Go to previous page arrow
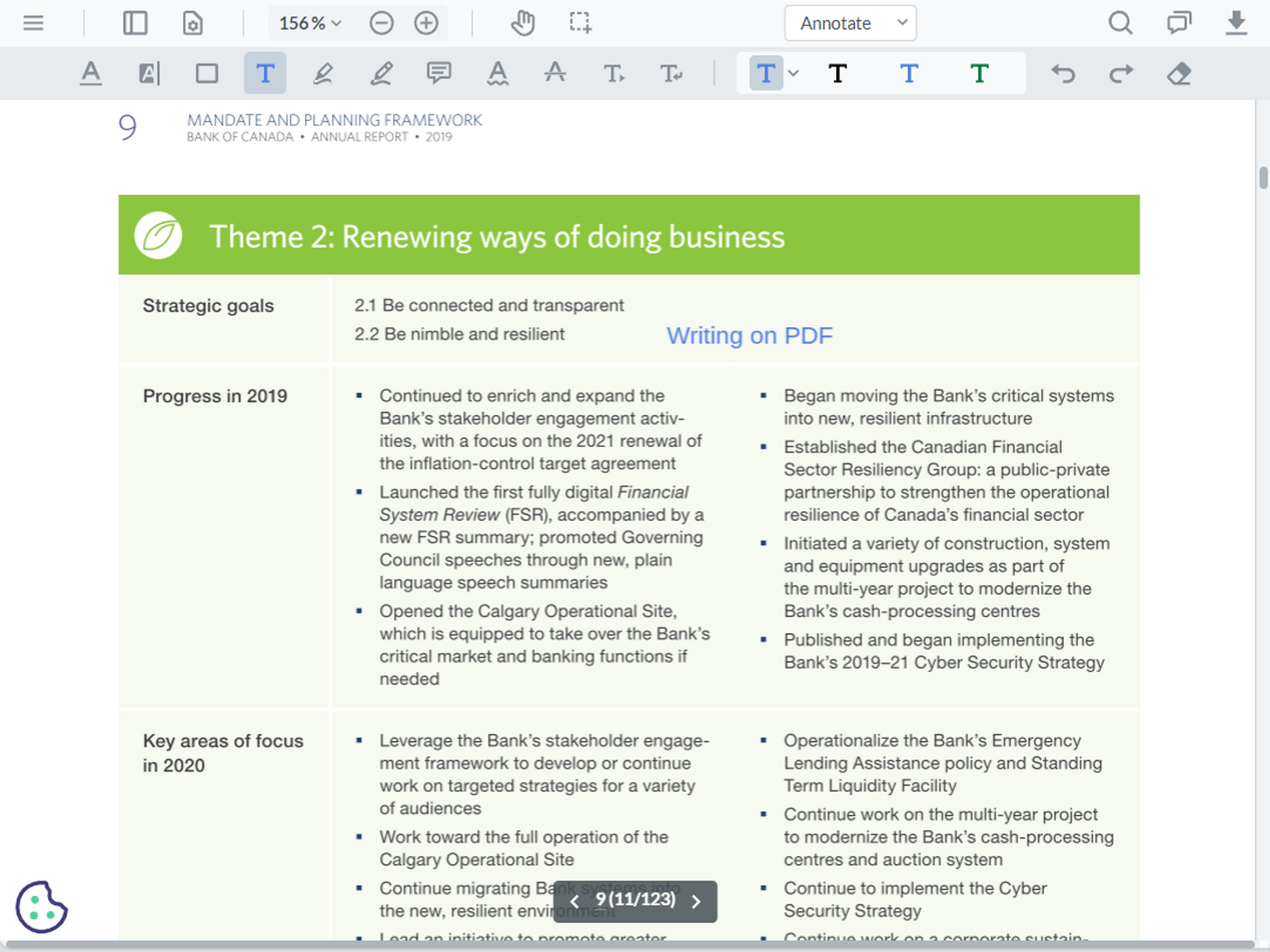The height and width of the screenshot is (952, 1270). point(574,901)
